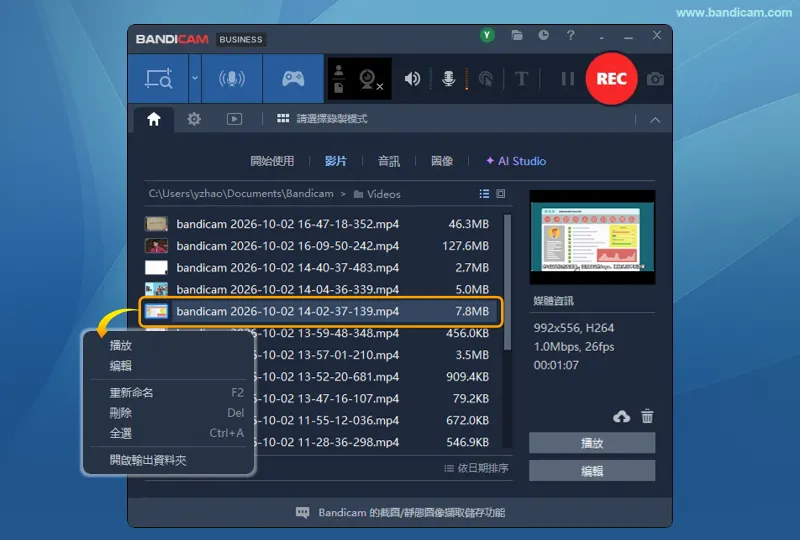The image size is (800, 540).
Task: Click the recording mode grid icon
Action: click(283, 119)
